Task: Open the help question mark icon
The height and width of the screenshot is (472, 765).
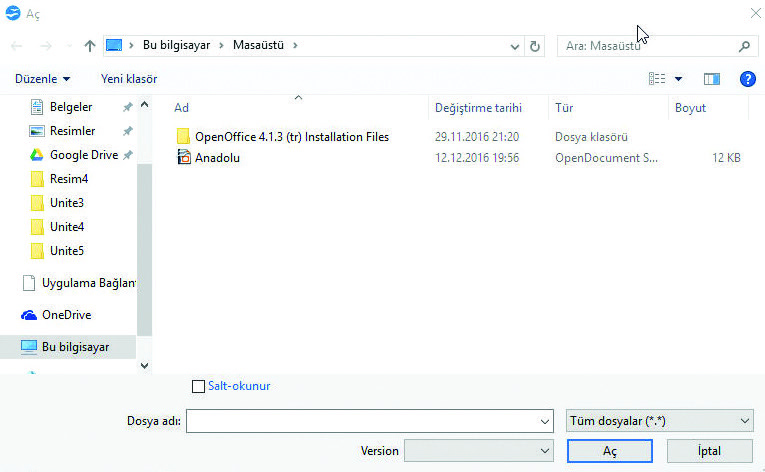Action: click(x=746, y=78)
